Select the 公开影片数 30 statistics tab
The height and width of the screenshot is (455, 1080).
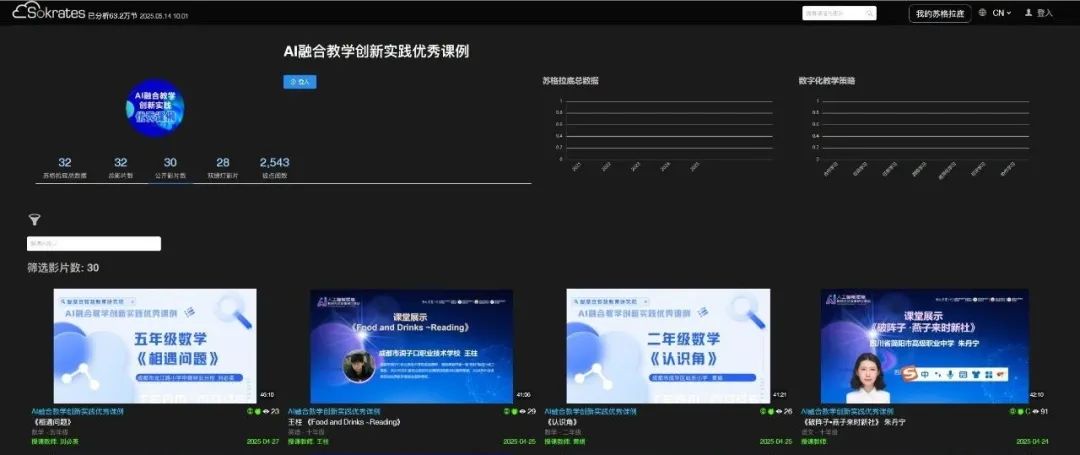(x=170, y=167)
